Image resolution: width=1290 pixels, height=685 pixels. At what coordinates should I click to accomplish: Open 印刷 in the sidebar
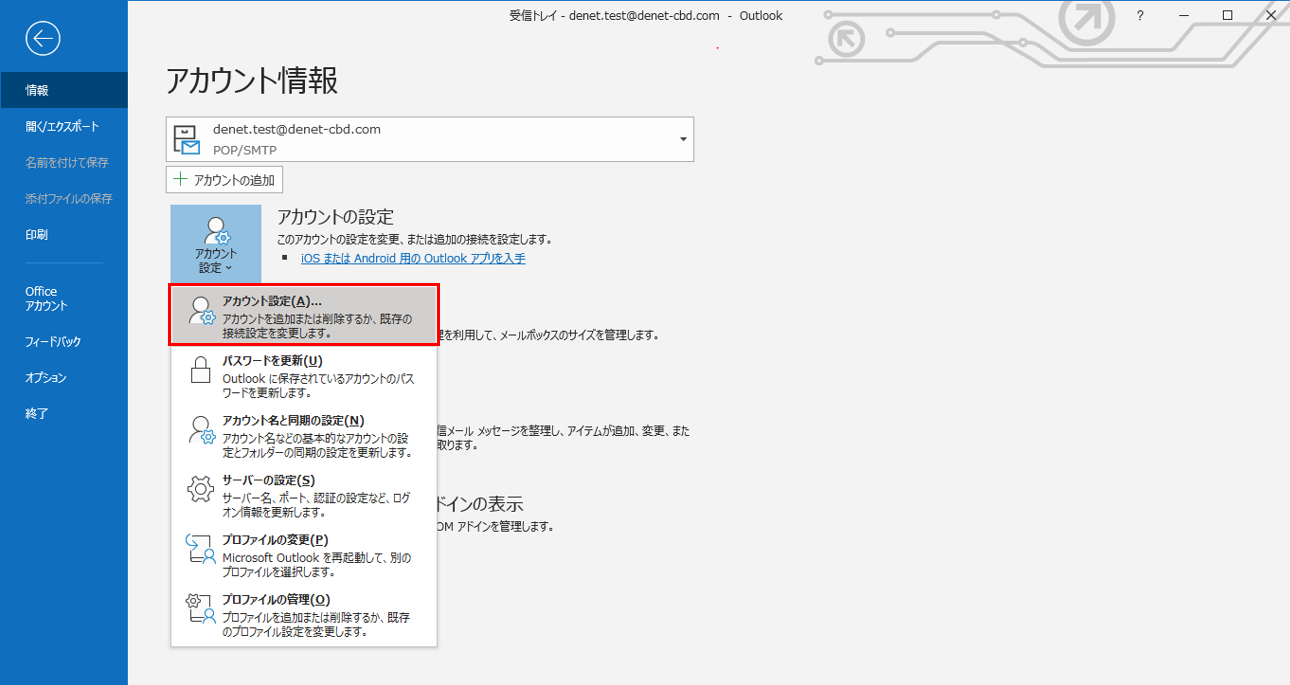pyautogui.click(x=64, y=234)
